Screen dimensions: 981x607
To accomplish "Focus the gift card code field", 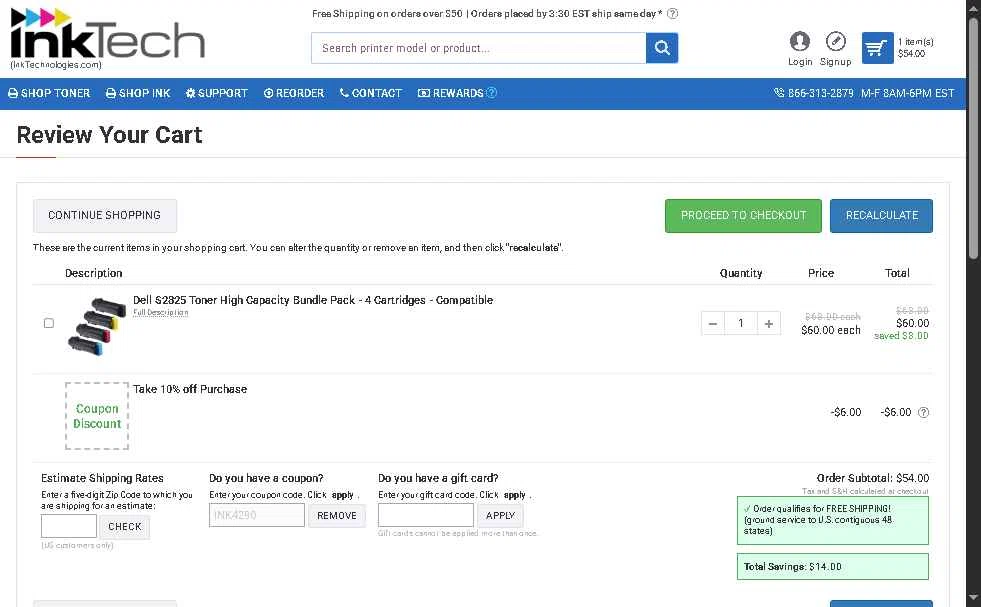I will point(425,516).
